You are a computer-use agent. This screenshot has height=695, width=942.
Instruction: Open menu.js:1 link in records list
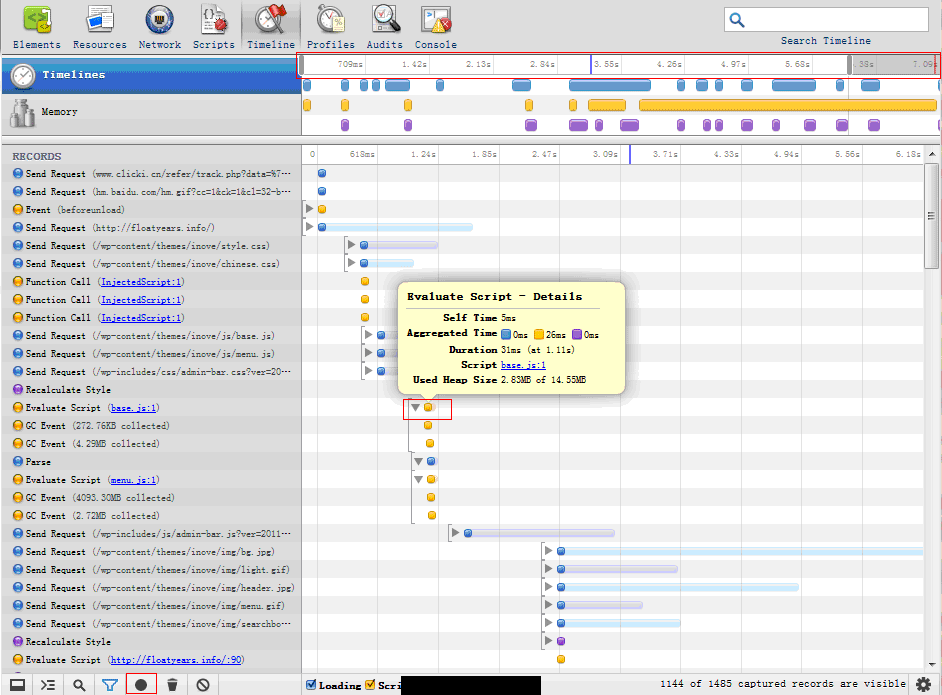133,480
